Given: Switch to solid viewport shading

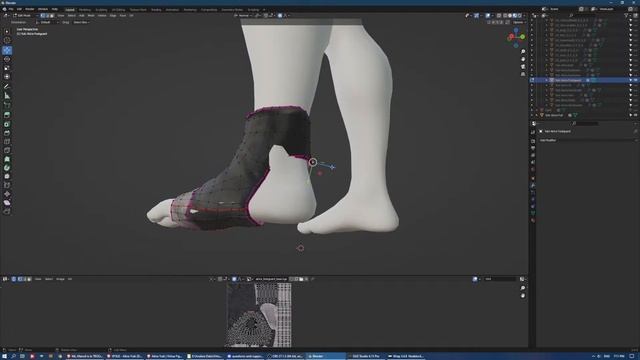Looking at the screenshot, I should pyautogui.click(x=510, y=16).
